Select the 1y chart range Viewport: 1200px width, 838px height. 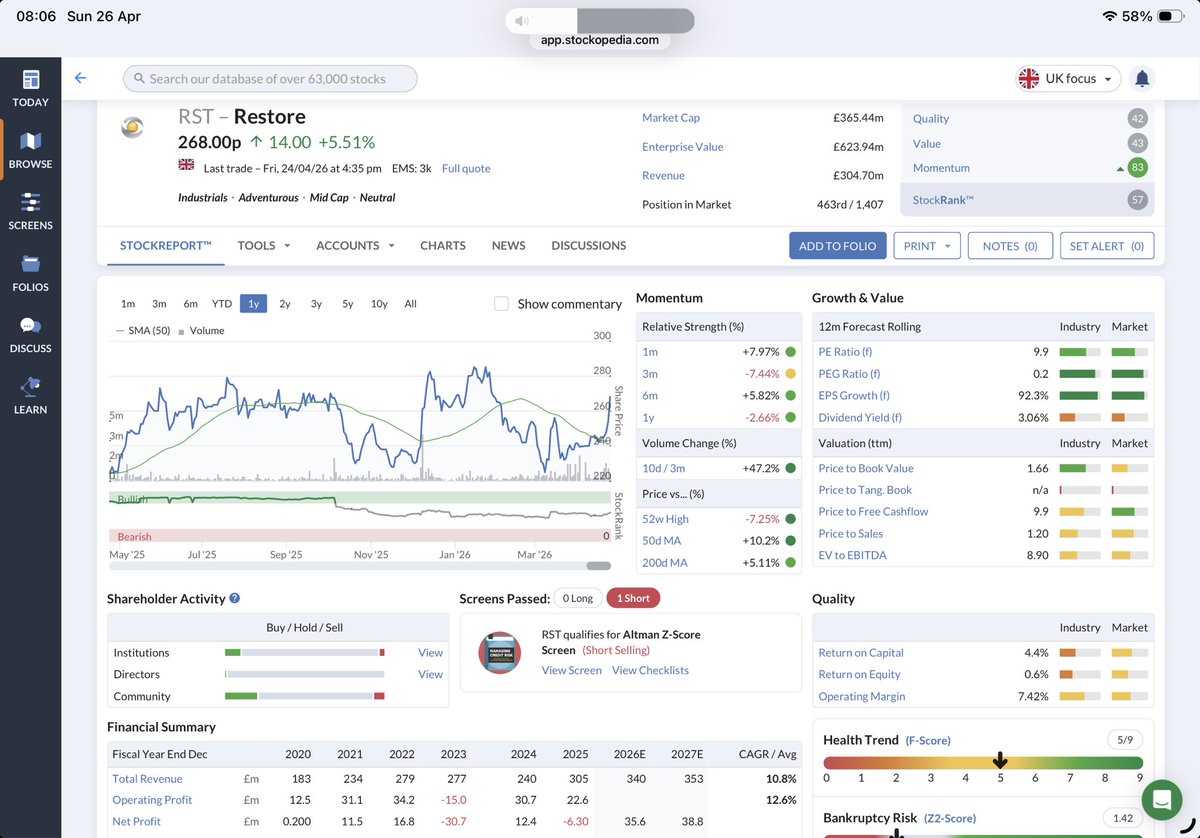coord(253,304)
